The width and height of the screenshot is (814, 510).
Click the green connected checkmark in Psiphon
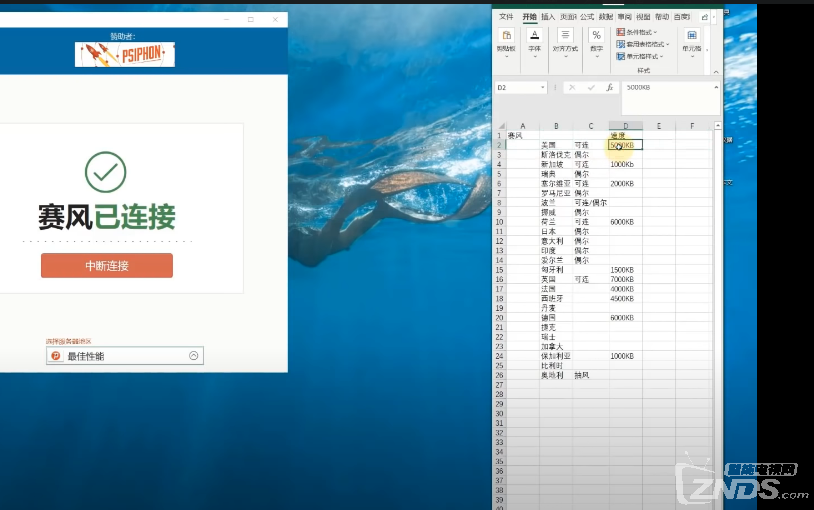[105, 172]
